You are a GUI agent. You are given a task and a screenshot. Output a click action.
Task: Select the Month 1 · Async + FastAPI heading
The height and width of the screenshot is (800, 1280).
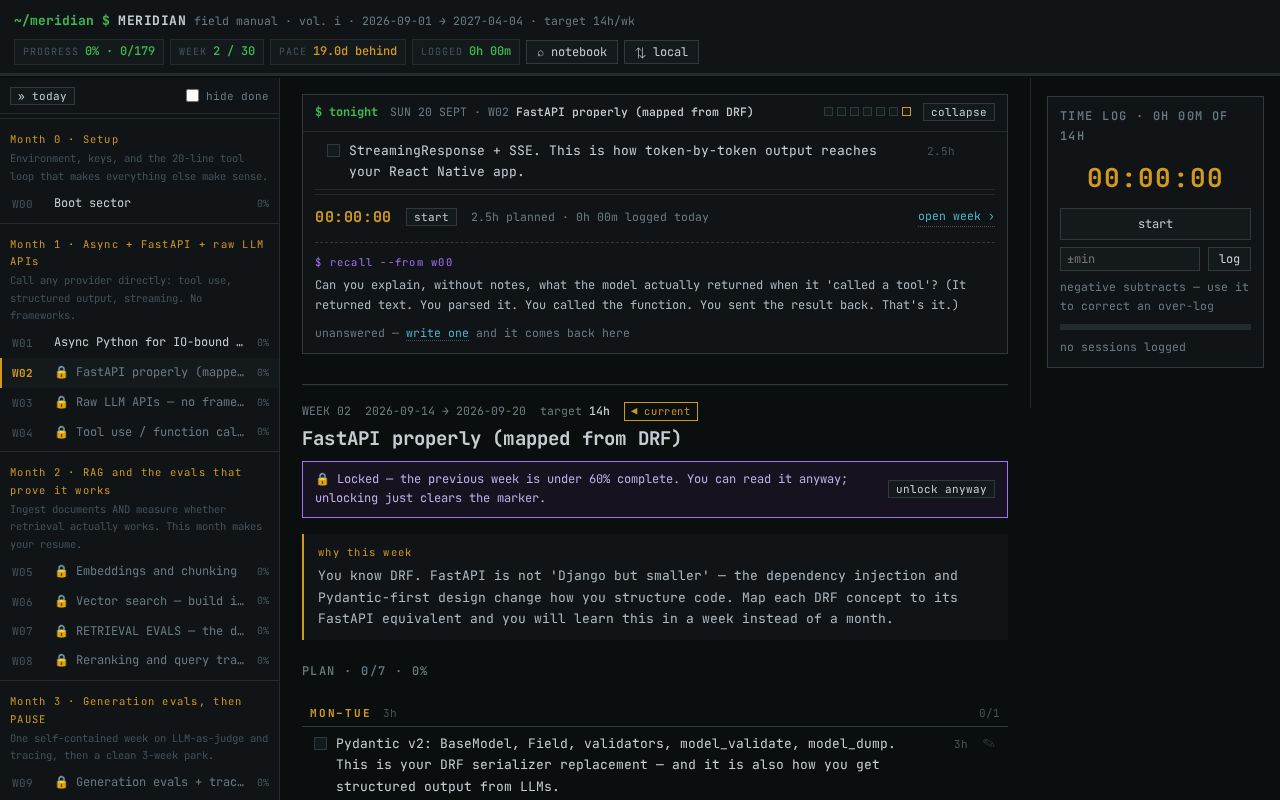[137, 253]
